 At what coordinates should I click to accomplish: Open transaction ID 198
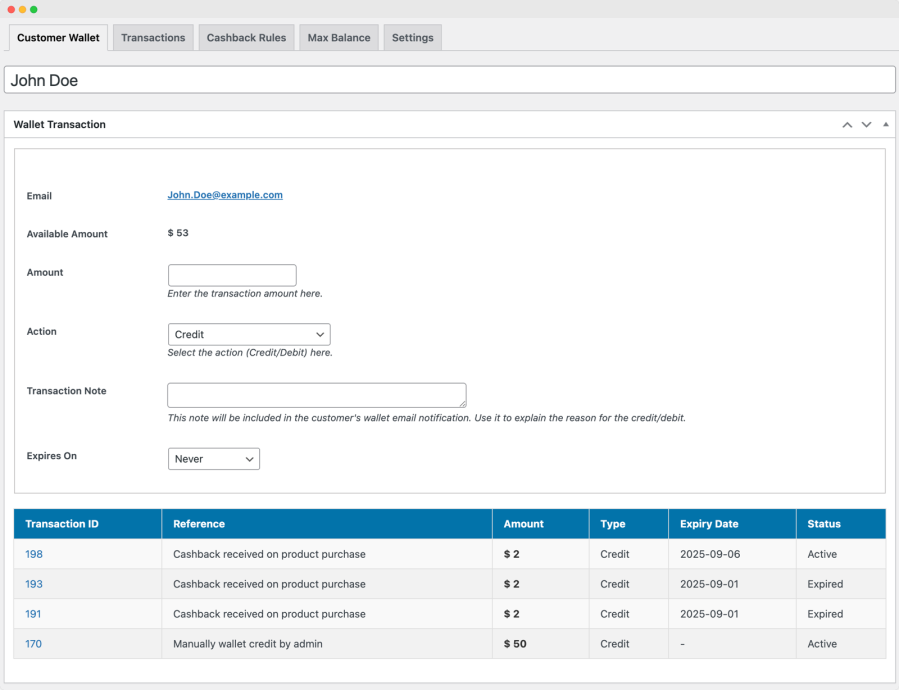click(x=34, y=554)
